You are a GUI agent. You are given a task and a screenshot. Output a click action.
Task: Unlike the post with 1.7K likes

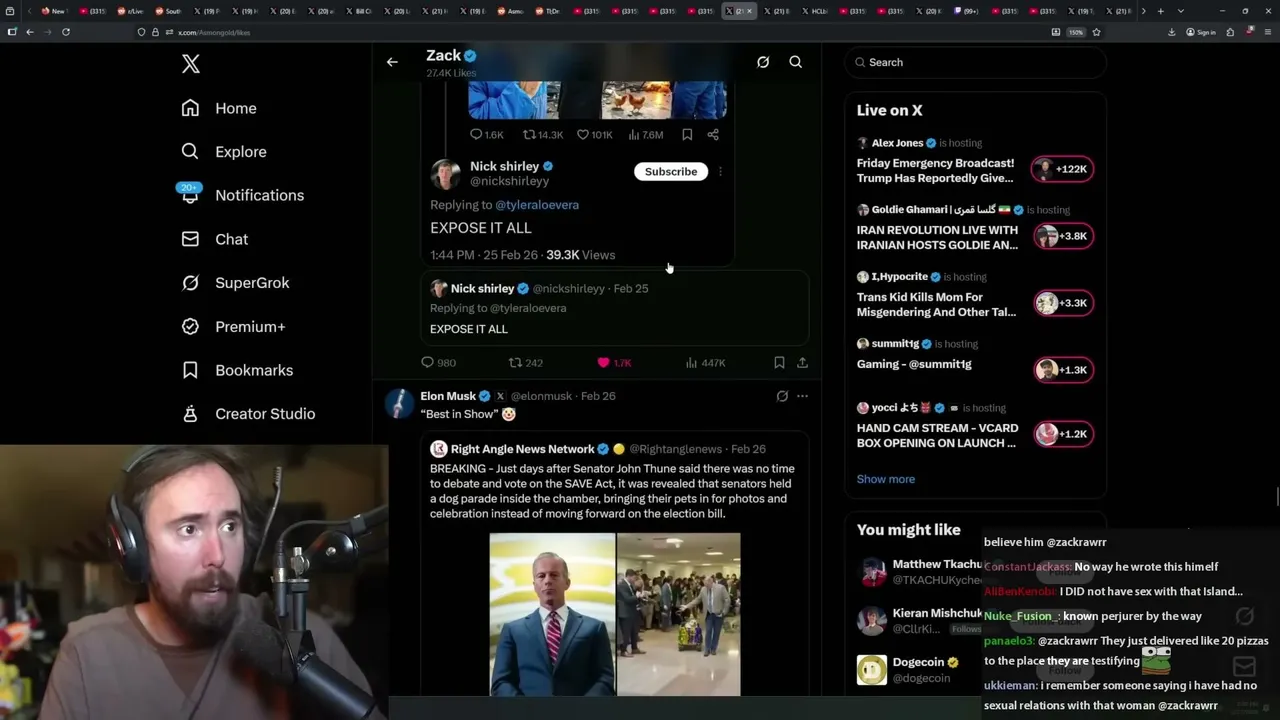coord(603,362)
